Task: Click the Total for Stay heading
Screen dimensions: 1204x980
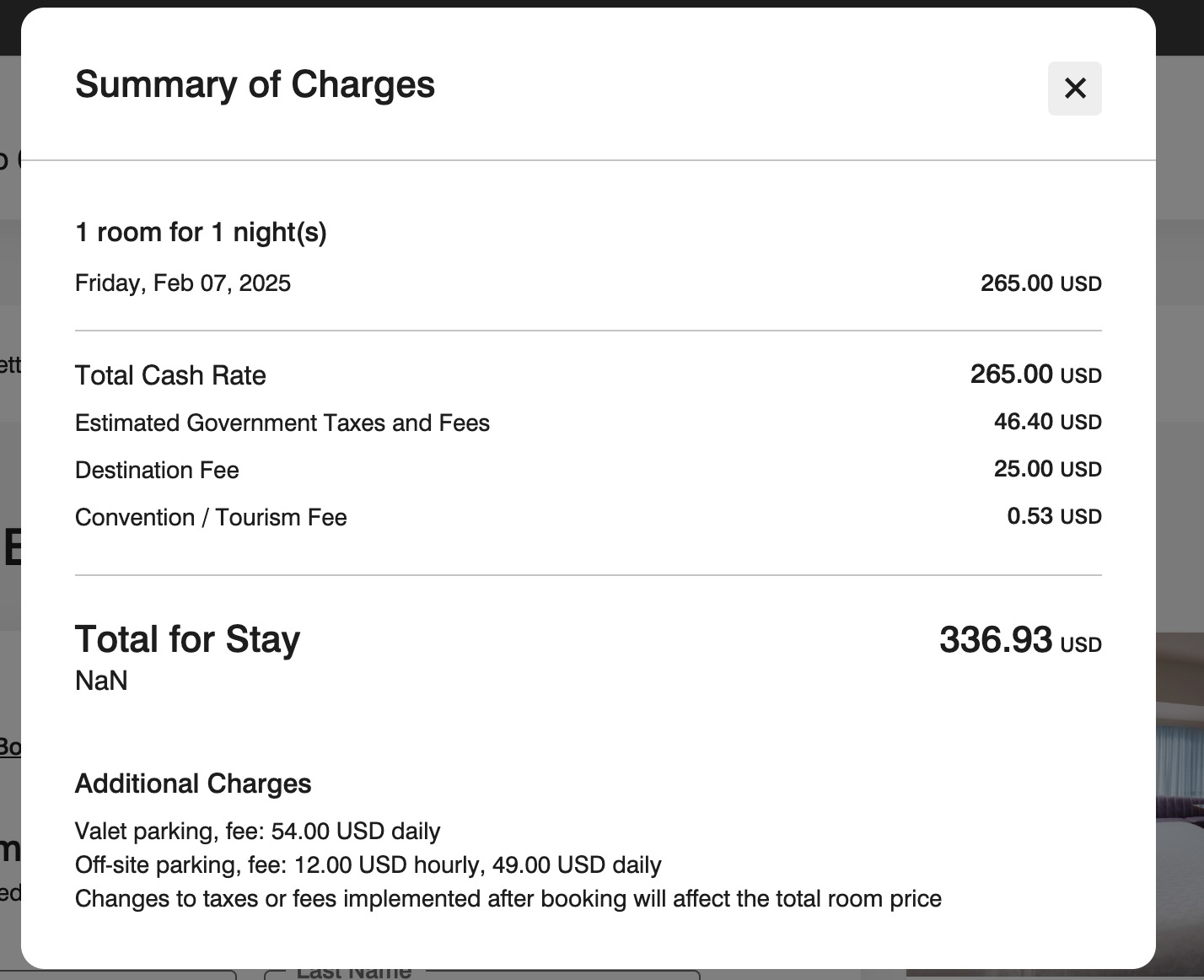Action: pos(187,639)
